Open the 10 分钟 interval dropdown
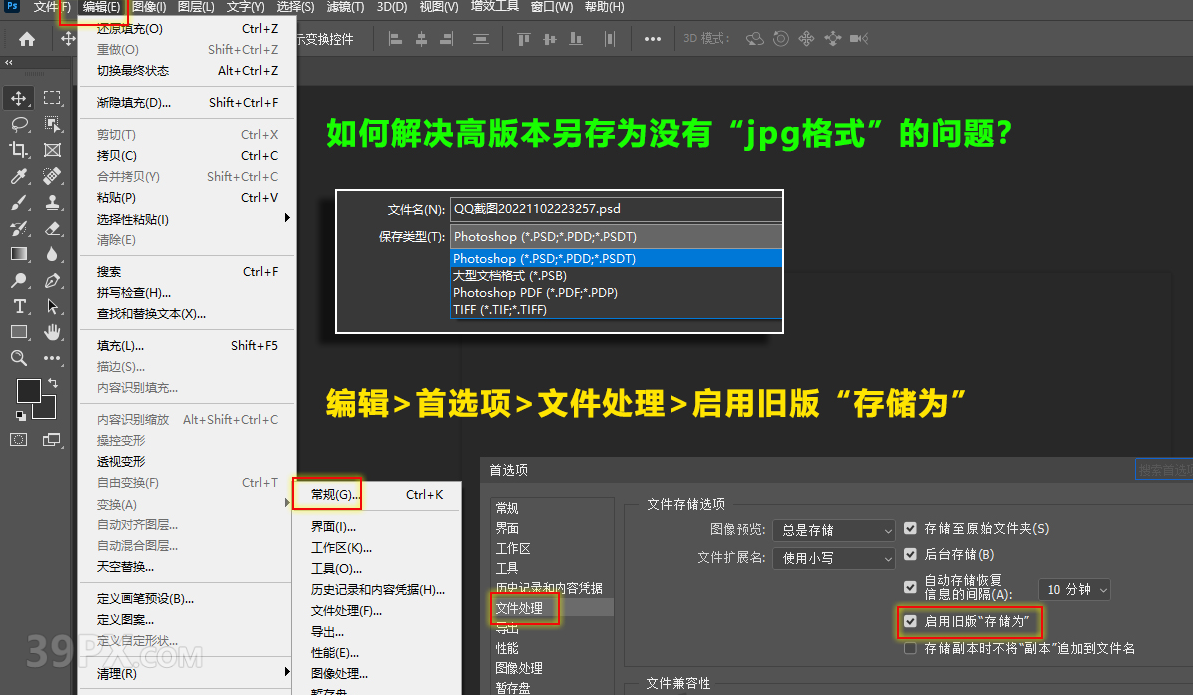Viewport: 1193px width, 695px height. tap(1074, 589)
